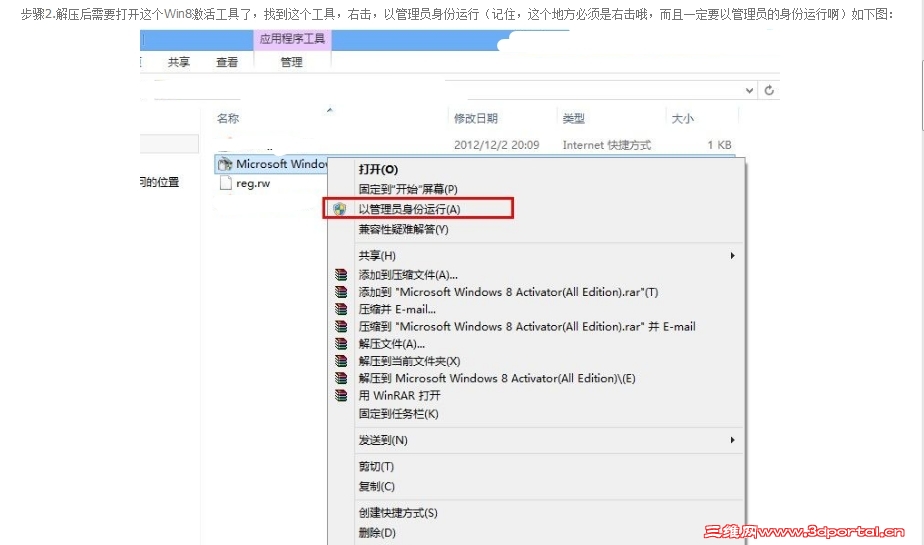Choose 以管理员身份运行(A) in context menu
The width and height of the screenshot is (924, 545).
(x=409, y=209)
